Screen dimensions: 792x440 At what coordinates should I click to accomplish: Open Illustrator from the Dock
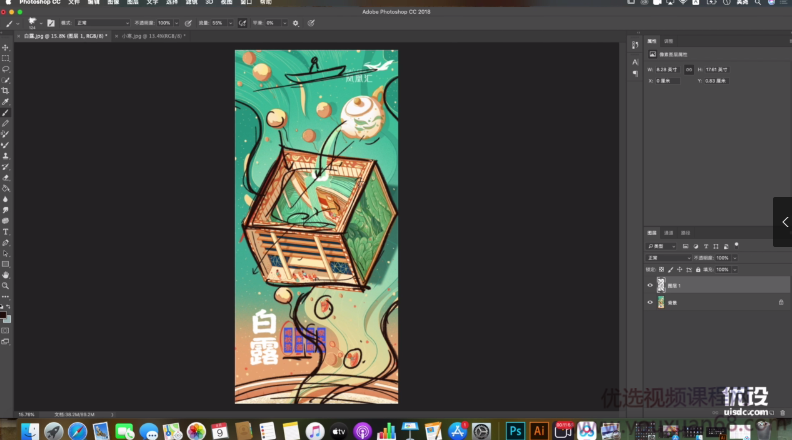[538, 430]
